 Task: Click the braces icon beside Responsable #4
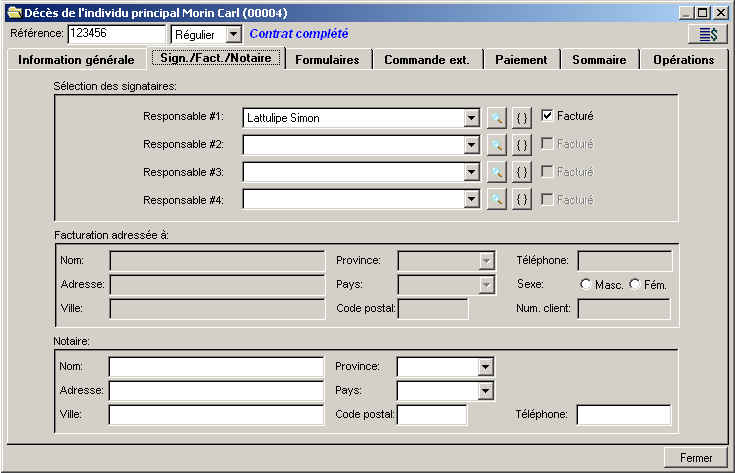click(x=521, y=200)
